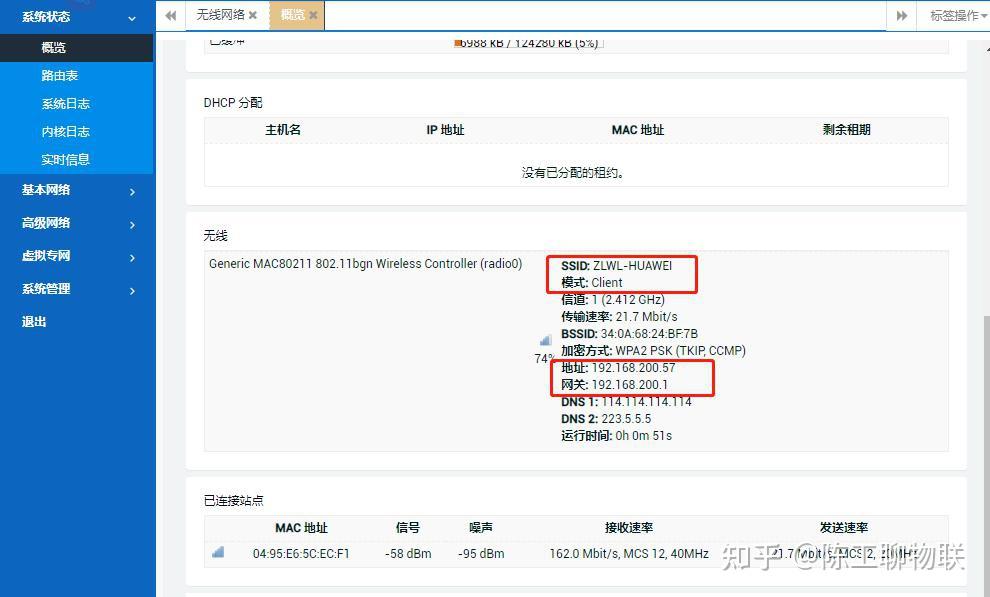Click the 剩余租期 column header
Viewport: 990px width, 597px height.
(846, 130)
